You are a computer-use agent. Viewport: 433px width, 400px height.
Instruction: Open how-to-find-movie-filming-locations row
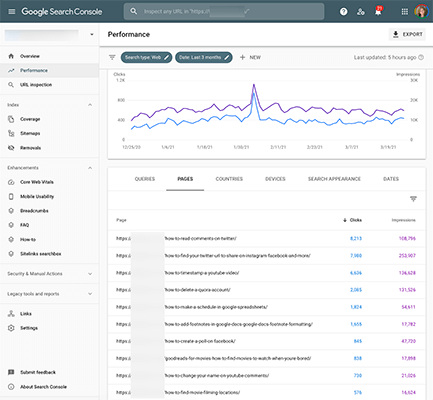(267, 392)
